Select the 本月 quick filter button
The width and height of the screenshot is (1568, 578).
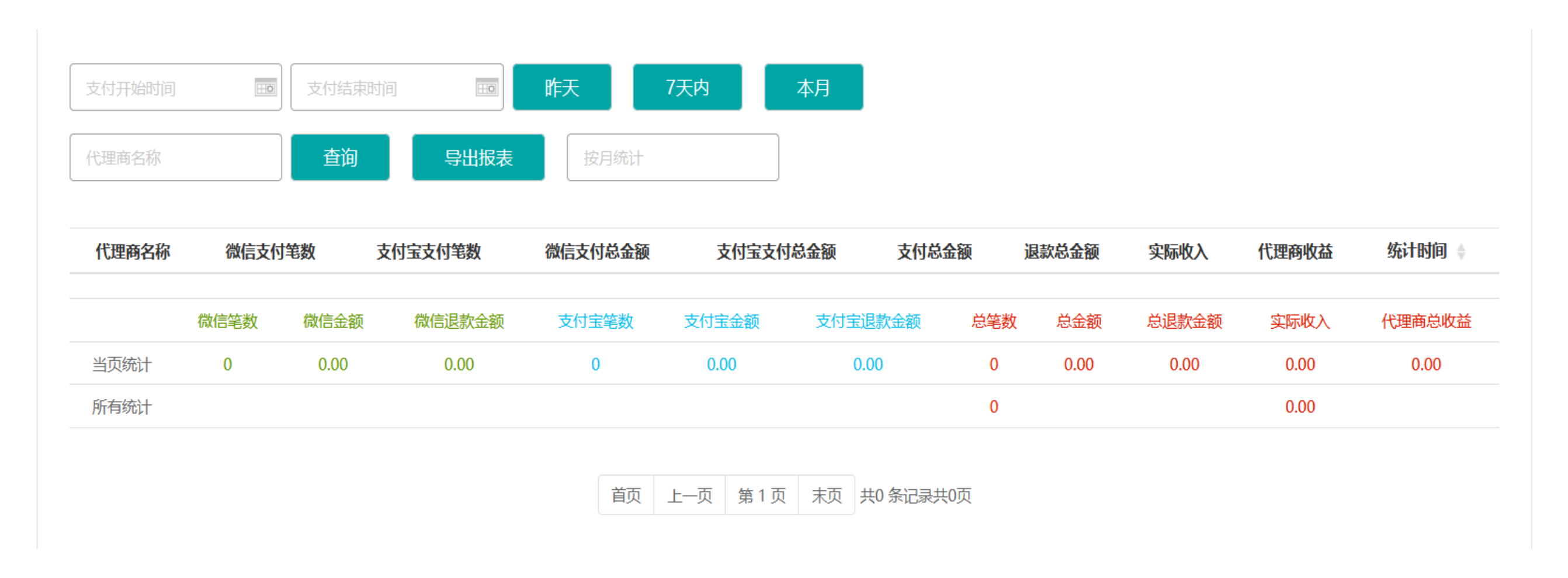pos(813,87)
